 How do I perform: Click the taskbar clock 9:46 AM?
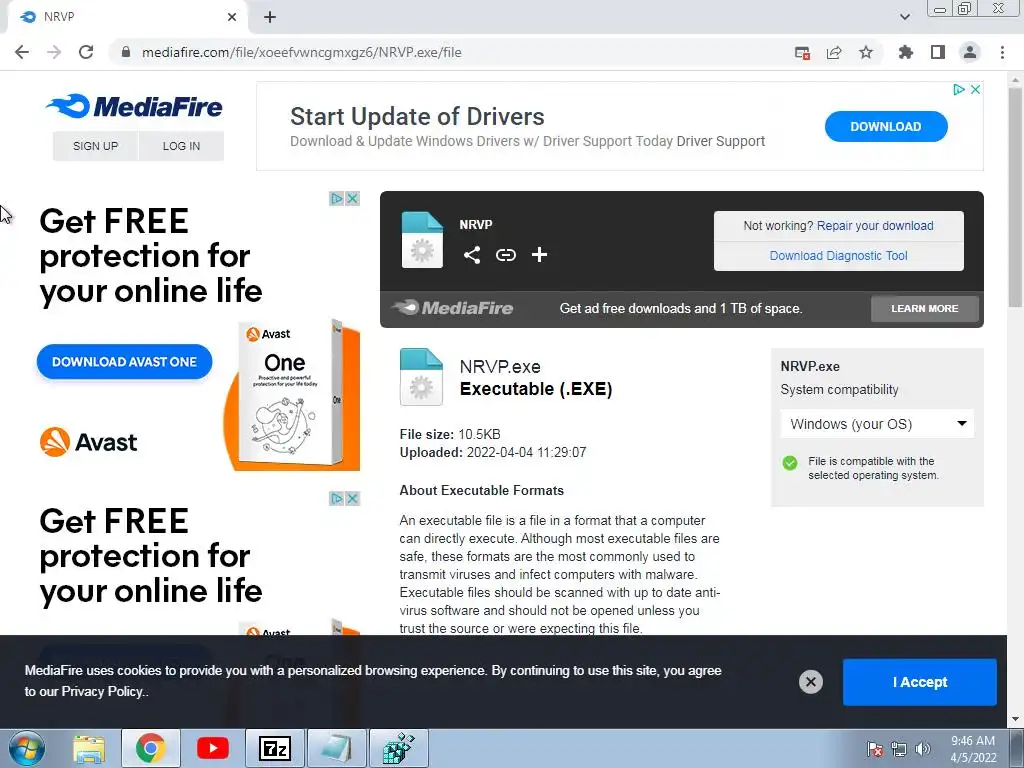[973, 741]
